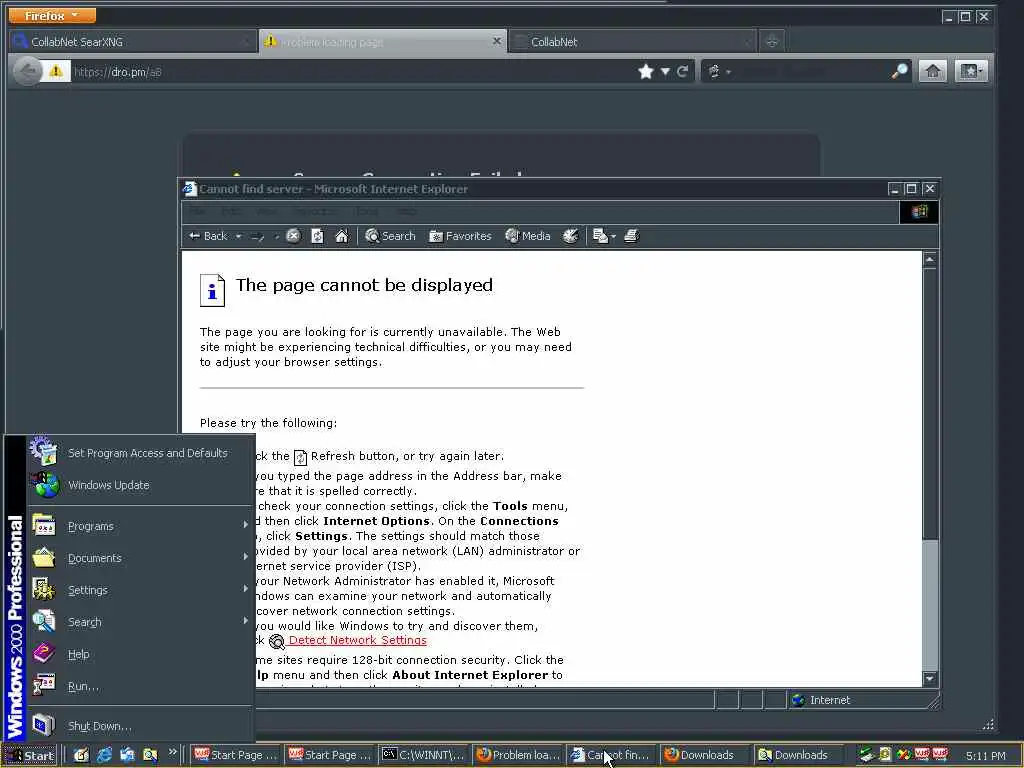Launch Windows Update from Start menu
Image resolution: width=1024 pixels, height=768 pixels.
pos(140,485)
